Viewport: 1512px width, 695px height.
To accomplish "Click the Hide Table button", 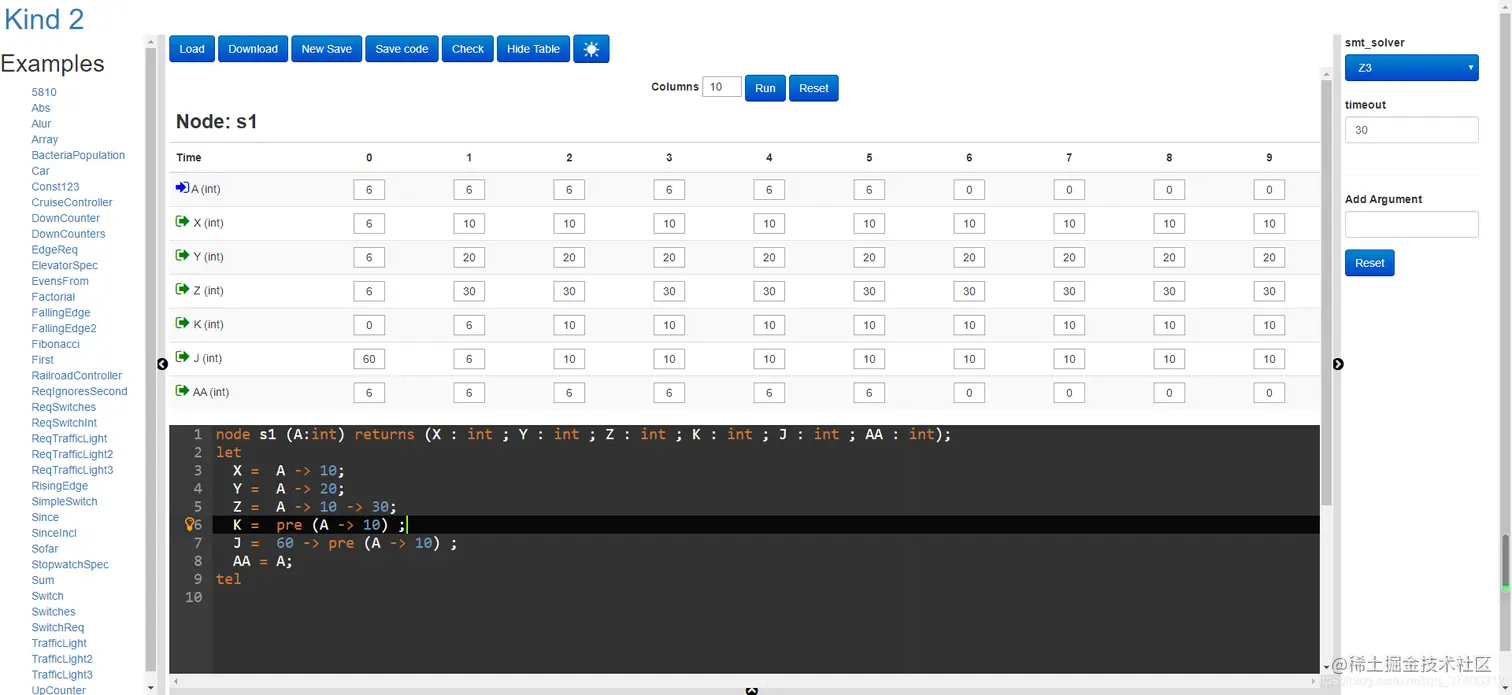I will tap(533, 49).
